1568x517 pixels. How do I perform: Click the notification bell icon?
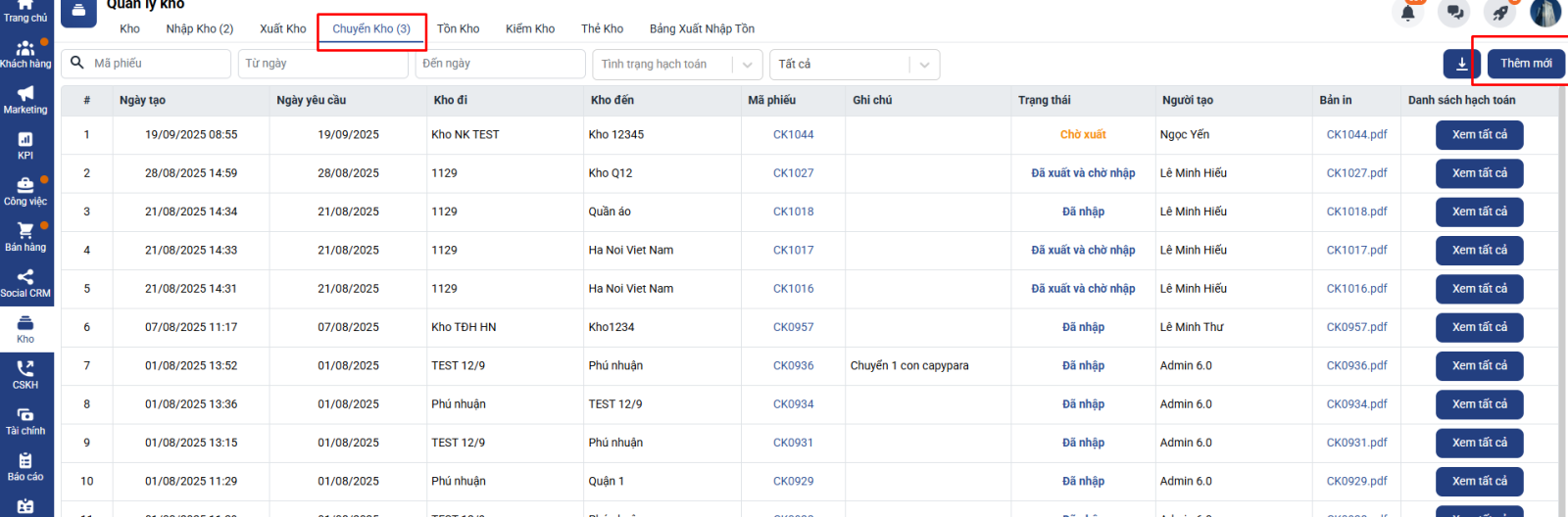pyautogui.click(x=1408, y=13)
